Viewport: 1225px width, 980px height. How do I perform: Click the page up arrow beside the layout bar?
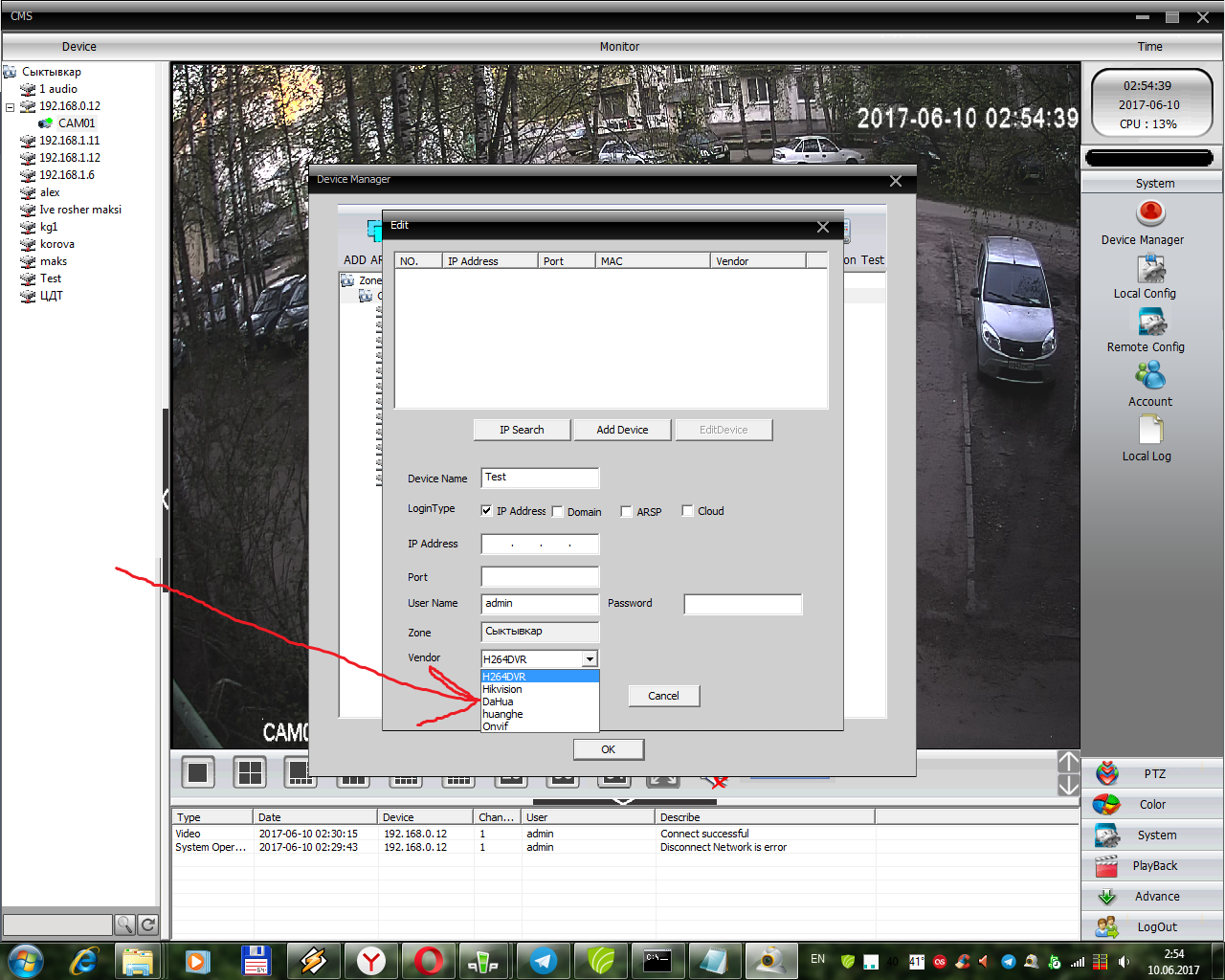coord(1069,762)
